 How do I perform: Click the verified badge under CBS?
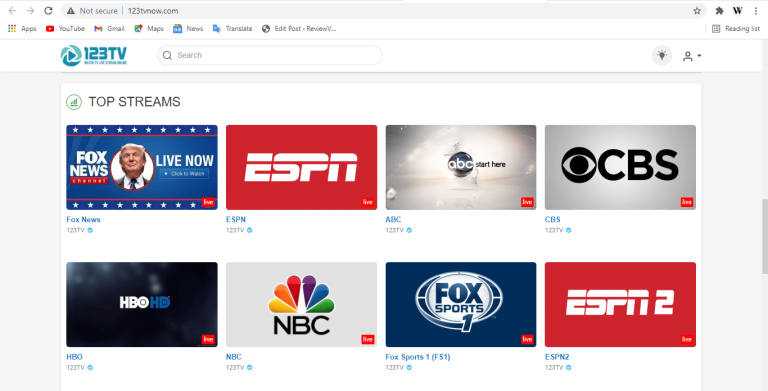pos(569,230)
